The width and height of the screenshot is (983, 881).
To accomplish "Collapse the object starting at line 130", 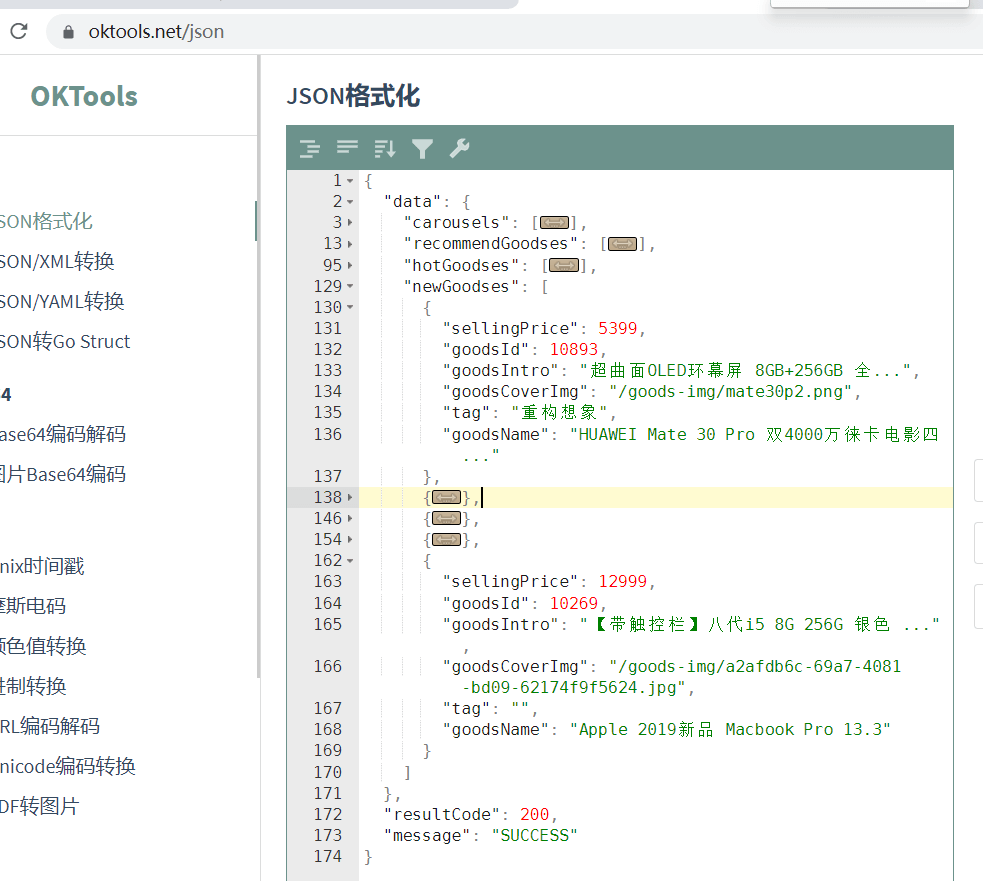I will (350, 307).
